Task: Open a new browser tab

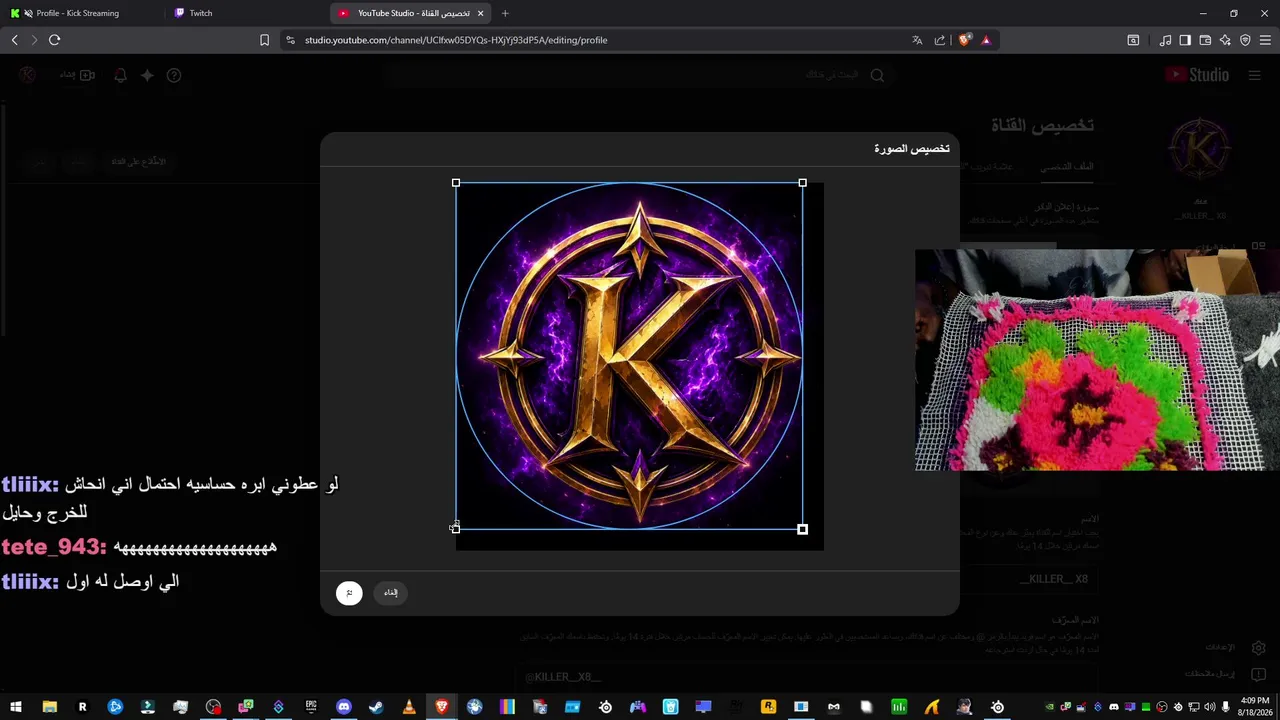Action: pos(505,13)
